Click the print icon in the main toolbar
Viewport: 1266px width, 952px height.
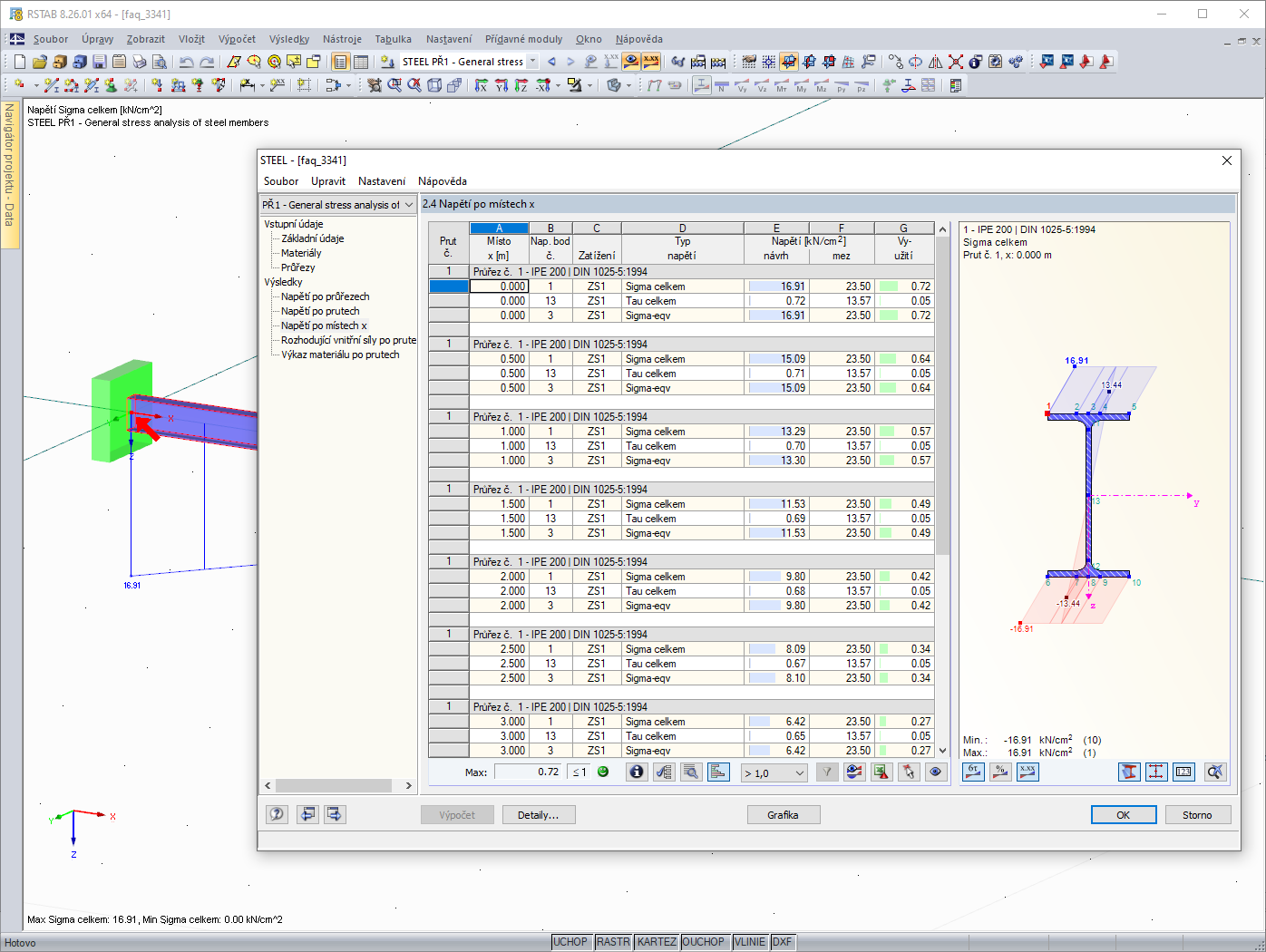140,62
